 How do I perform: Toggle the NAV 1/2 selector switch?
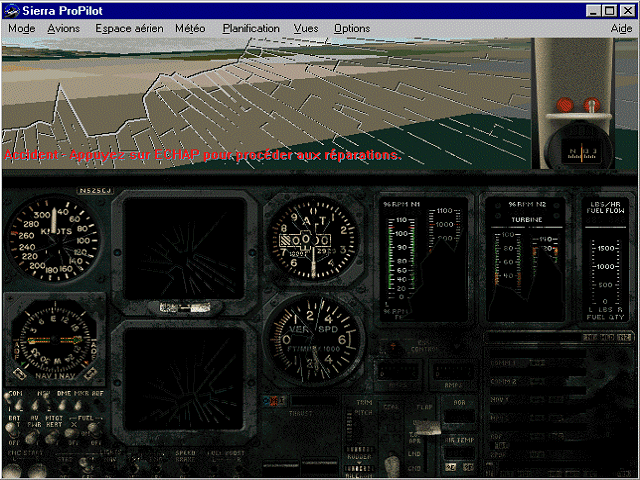(41, 403)
